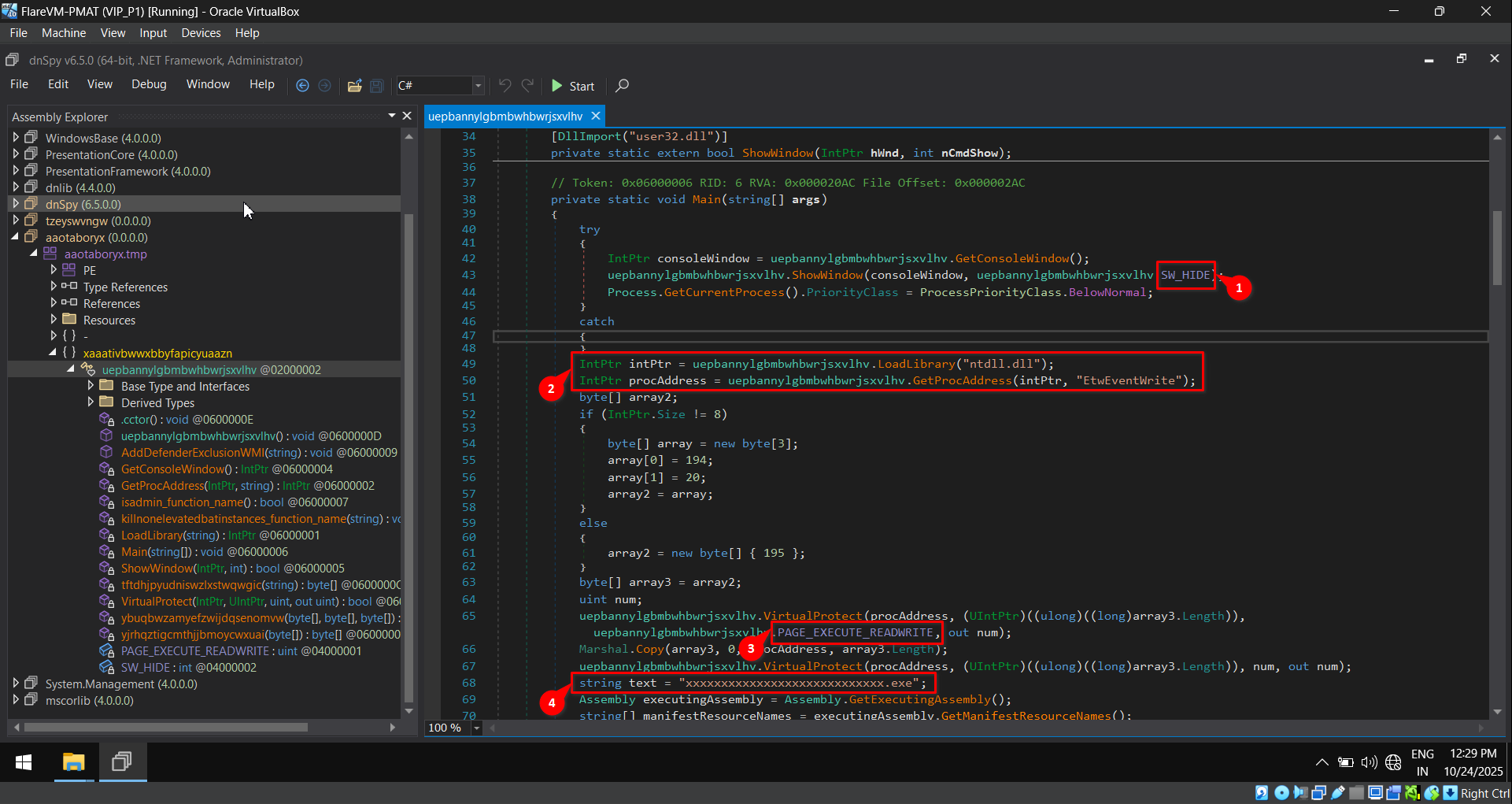The height and width of the screenshot is (804, 1512).
Task: Click the forward navigation arrow icon
Action: point(323,86)
